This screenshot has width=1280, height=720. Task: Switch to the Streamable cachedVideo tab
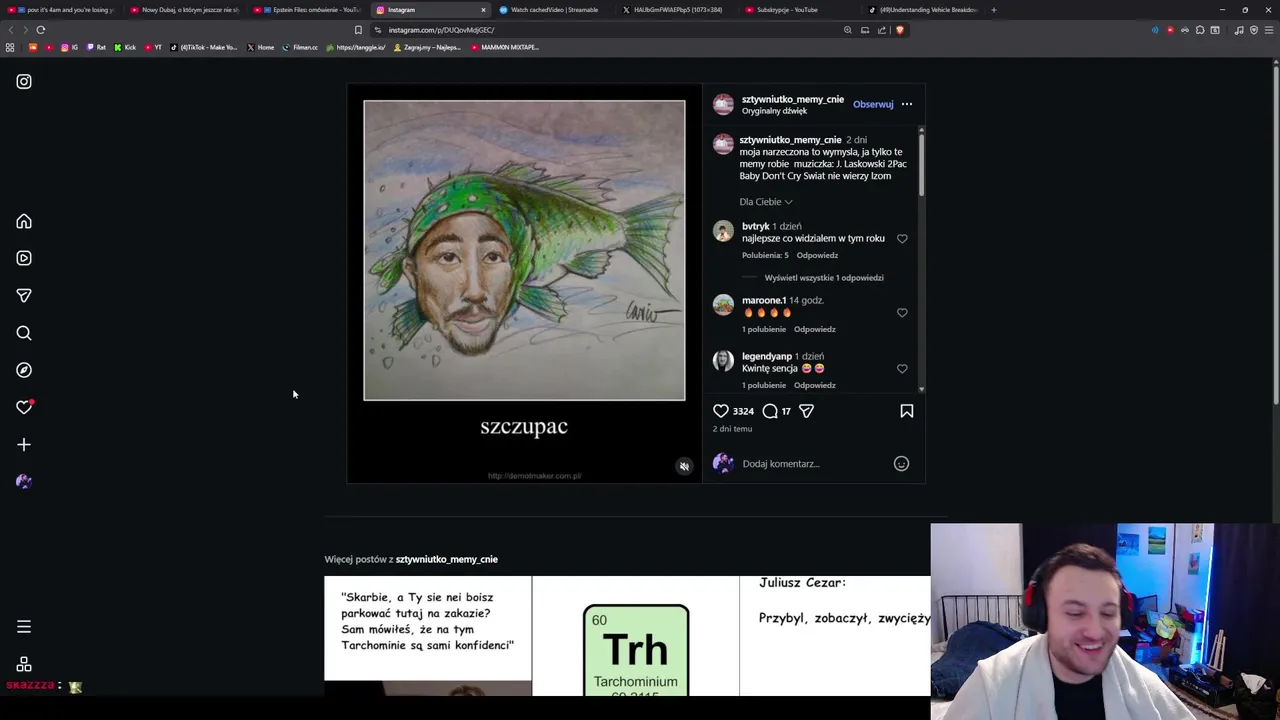[x=554, y=10]
